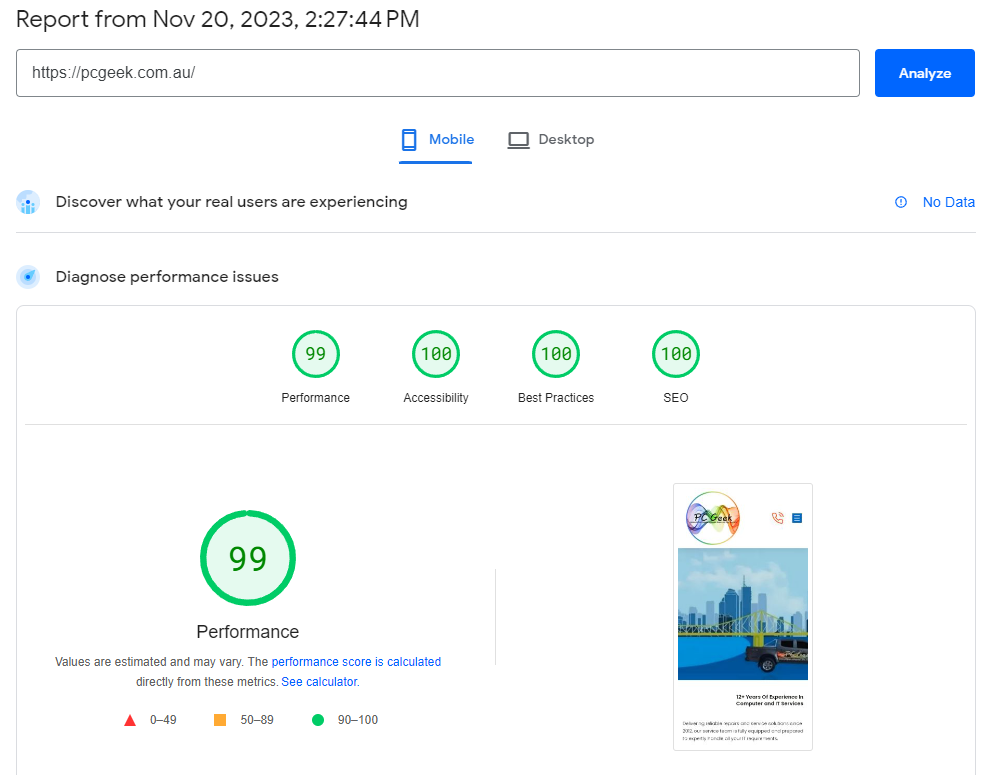Image resolution: width=982 pixels, height=775 pixels.
Task: Click the real users experience icon
Action: tap(28, 203)
